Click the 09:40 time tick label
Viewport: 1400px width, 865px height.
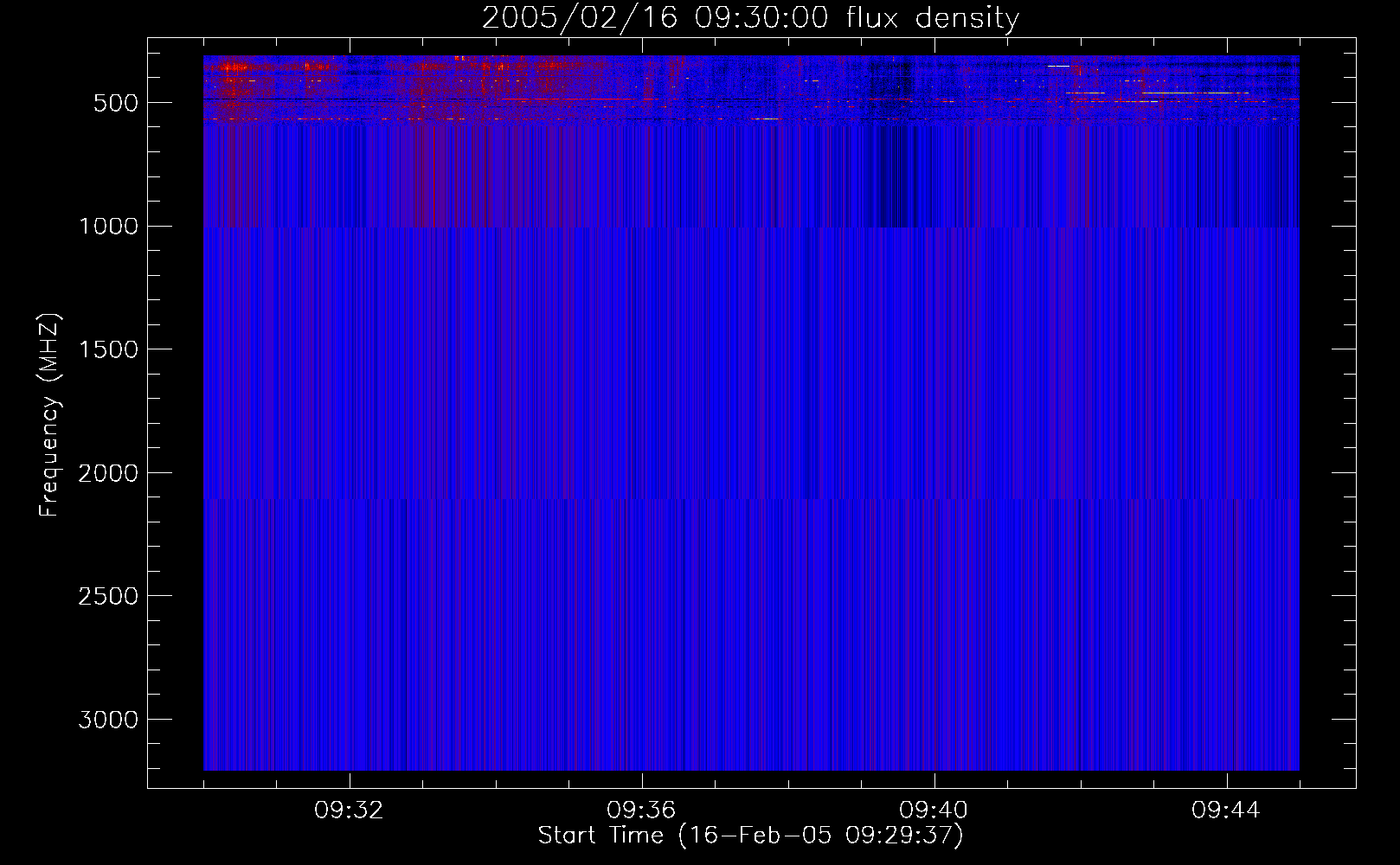tap(934, 811)
